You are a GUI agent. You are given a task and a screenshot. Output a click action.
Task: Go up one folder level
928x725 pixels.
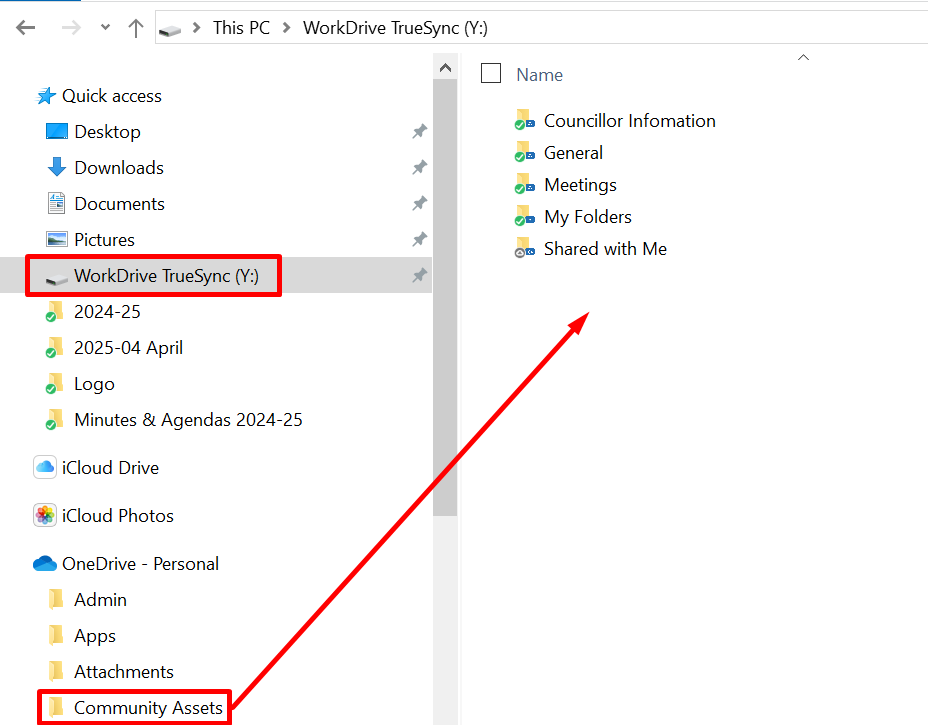coord(136,28)
